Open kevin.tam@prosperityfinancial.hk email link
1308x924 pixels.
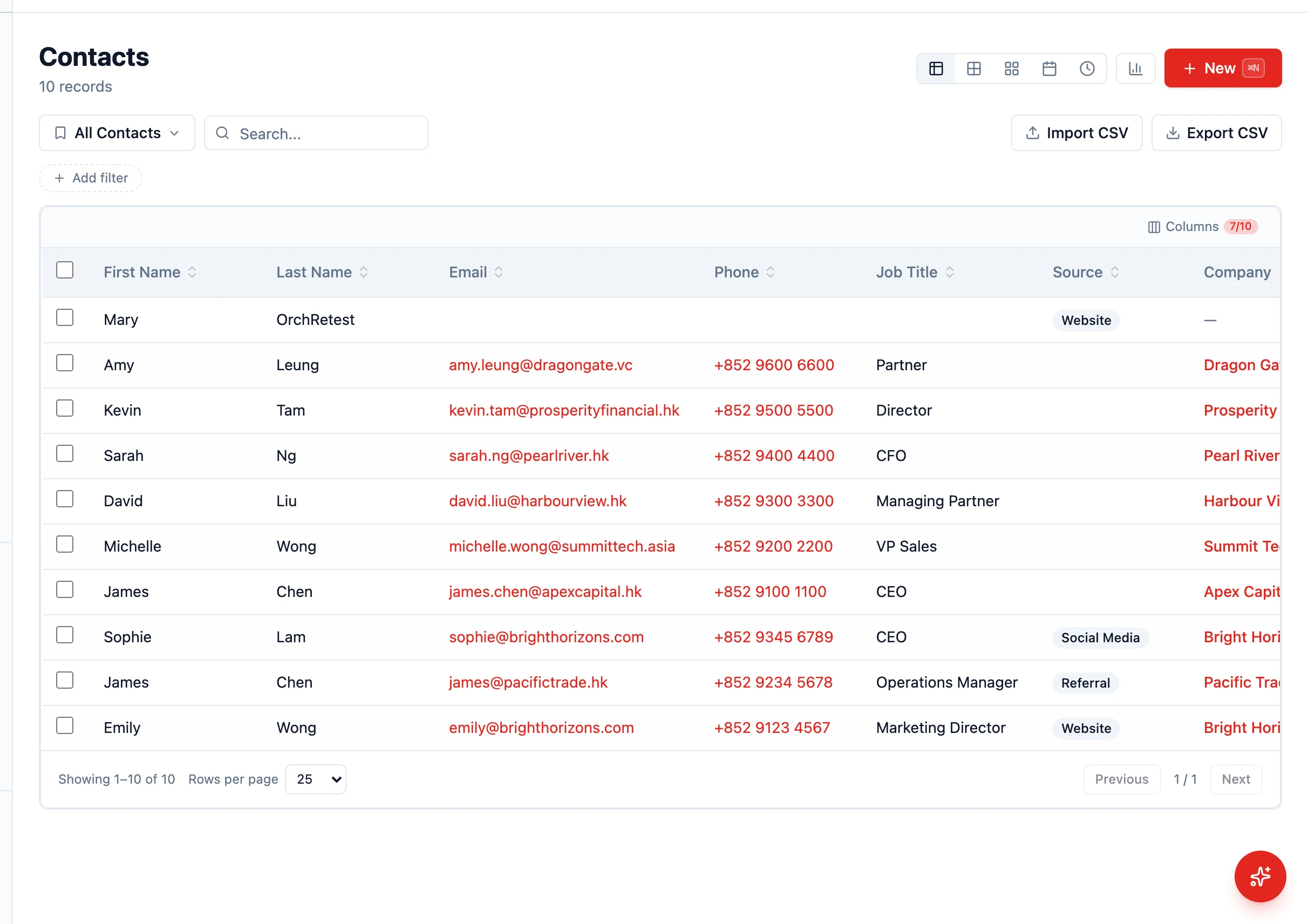click(x=563, y=410)
